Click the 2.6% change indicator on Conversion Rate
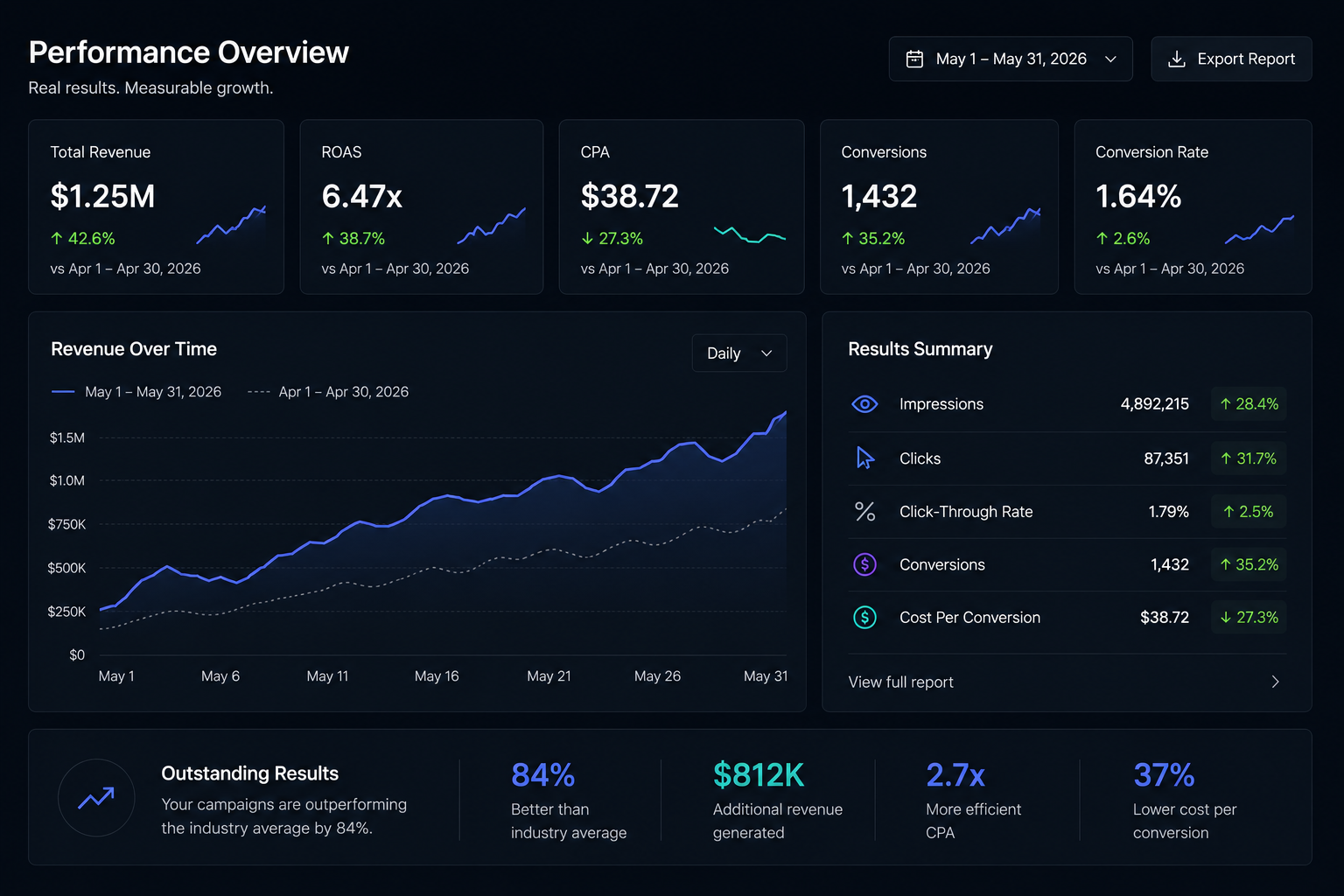Viewport: 1344px width, 896px height. point(1123,238)
